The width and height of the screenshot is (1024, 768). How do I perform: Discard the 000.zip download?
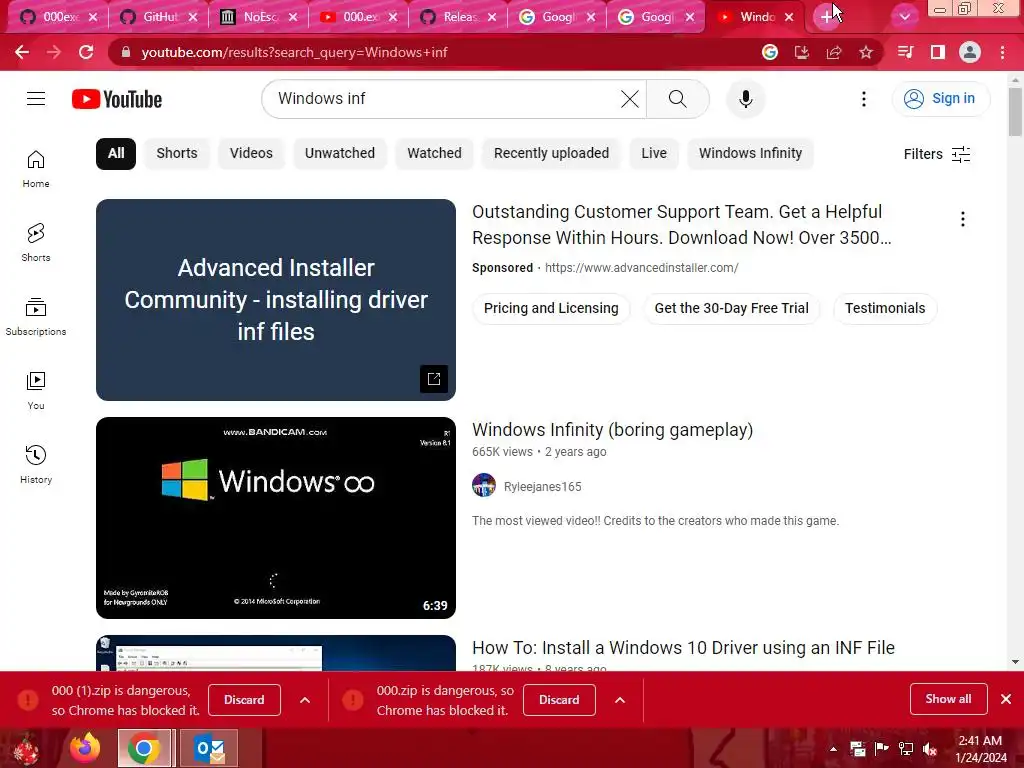[x=559, y=700]
